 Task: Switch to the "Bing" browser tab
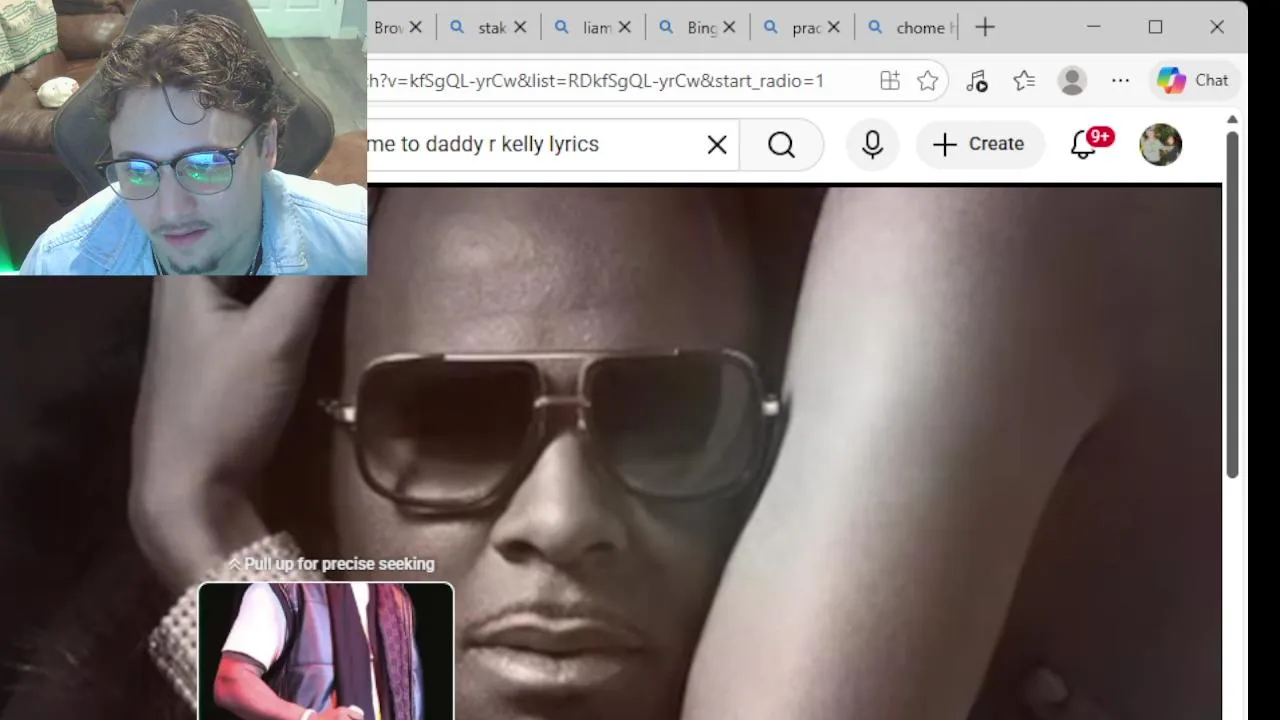pos(700,28)
